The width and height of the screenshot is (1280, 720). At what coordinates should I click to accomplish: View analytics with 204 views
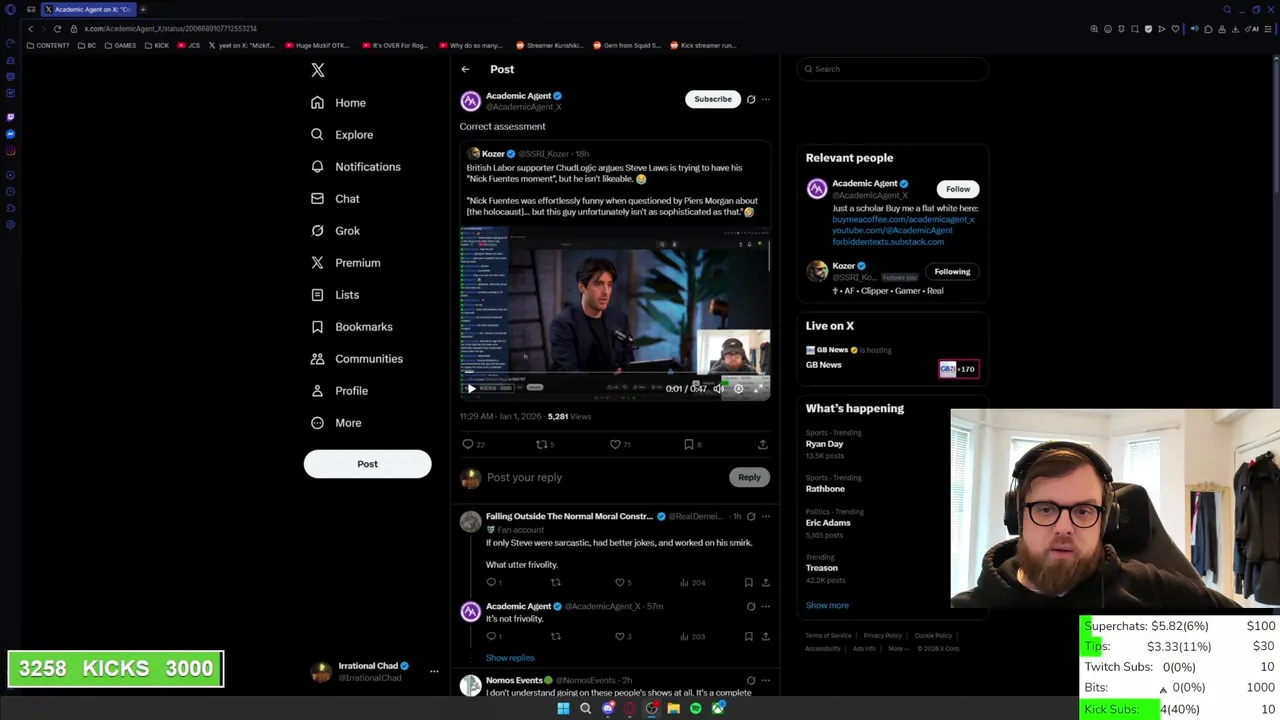(x=694, y=582)
